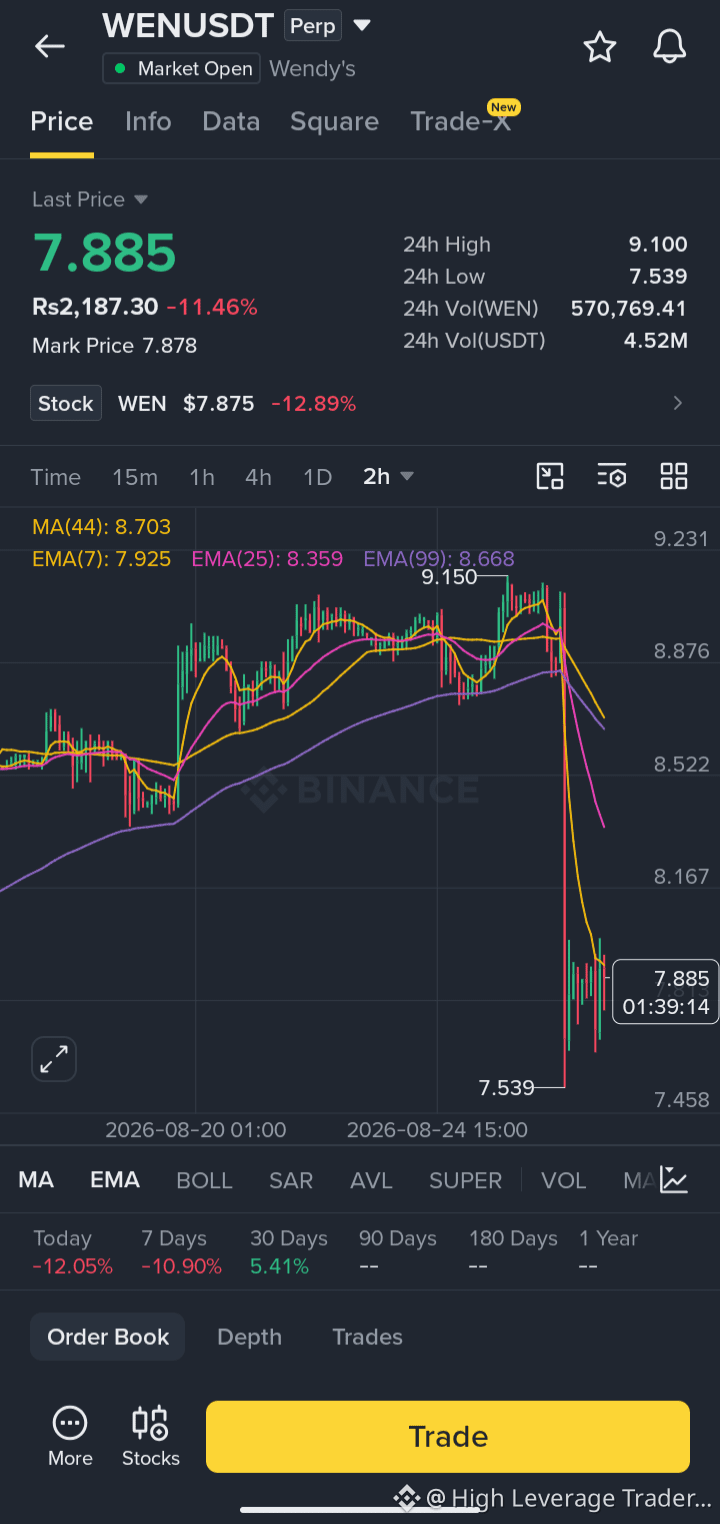
Task: Toggle the AVL indicator
Action: pyautogui.click(x=371, y=1180)
